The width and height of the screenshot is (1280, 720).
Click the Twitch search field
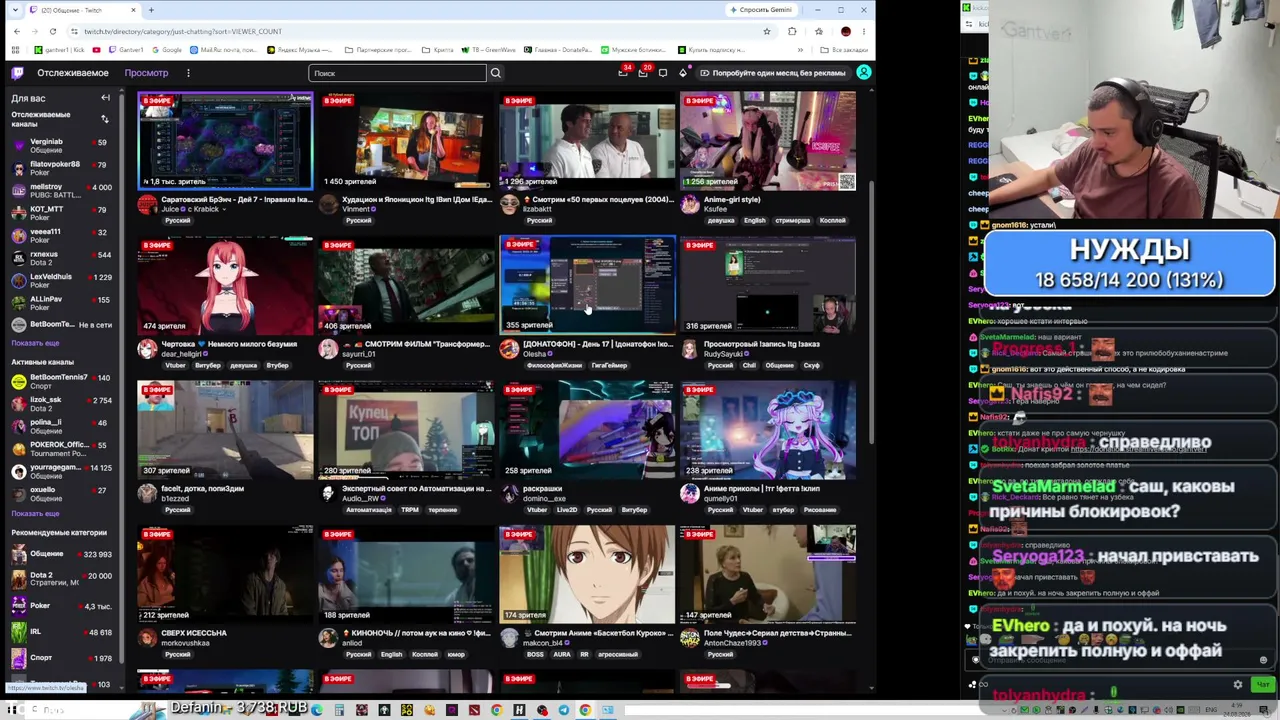398,73
